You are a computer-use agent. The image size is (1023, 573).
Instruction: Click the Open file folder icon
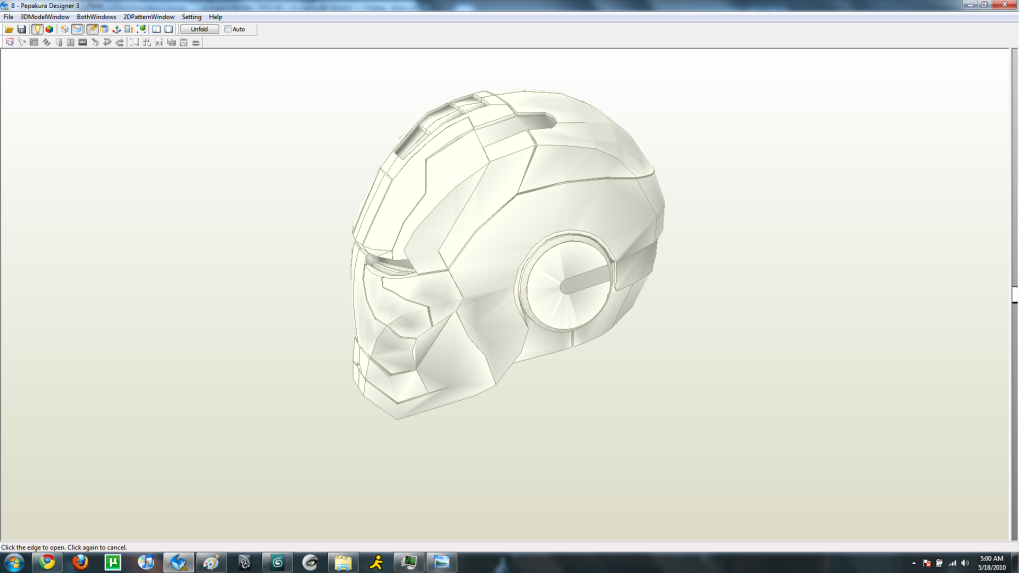[x=9, y=30]
